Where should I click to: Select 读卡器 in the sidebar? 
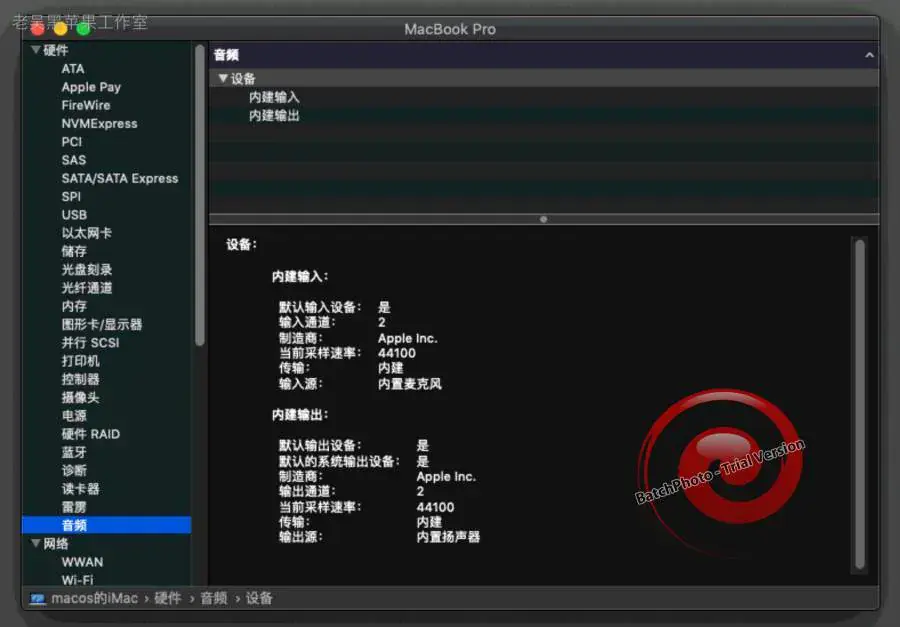[80, 489]
